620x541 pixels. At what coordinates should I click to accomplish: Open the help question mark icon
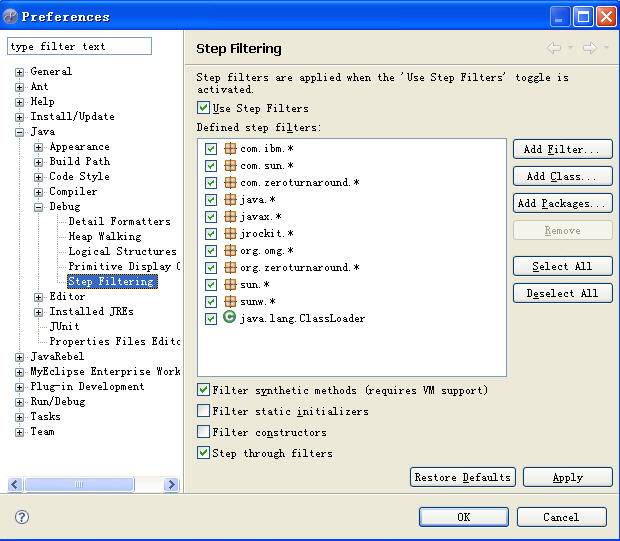tap(22, 517)
